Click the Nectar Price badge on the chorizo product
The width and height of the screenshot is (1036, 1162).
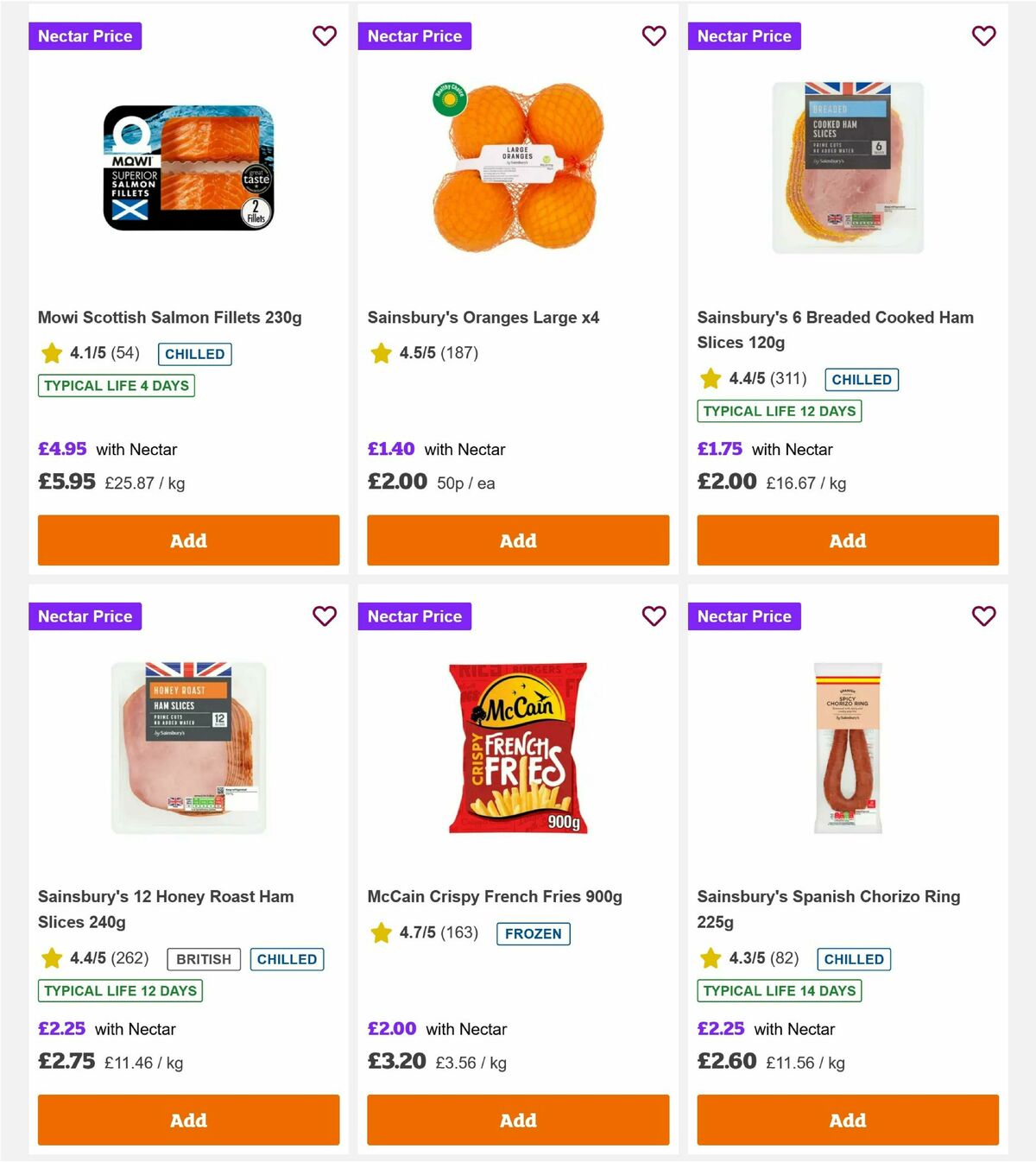point(744,616)
